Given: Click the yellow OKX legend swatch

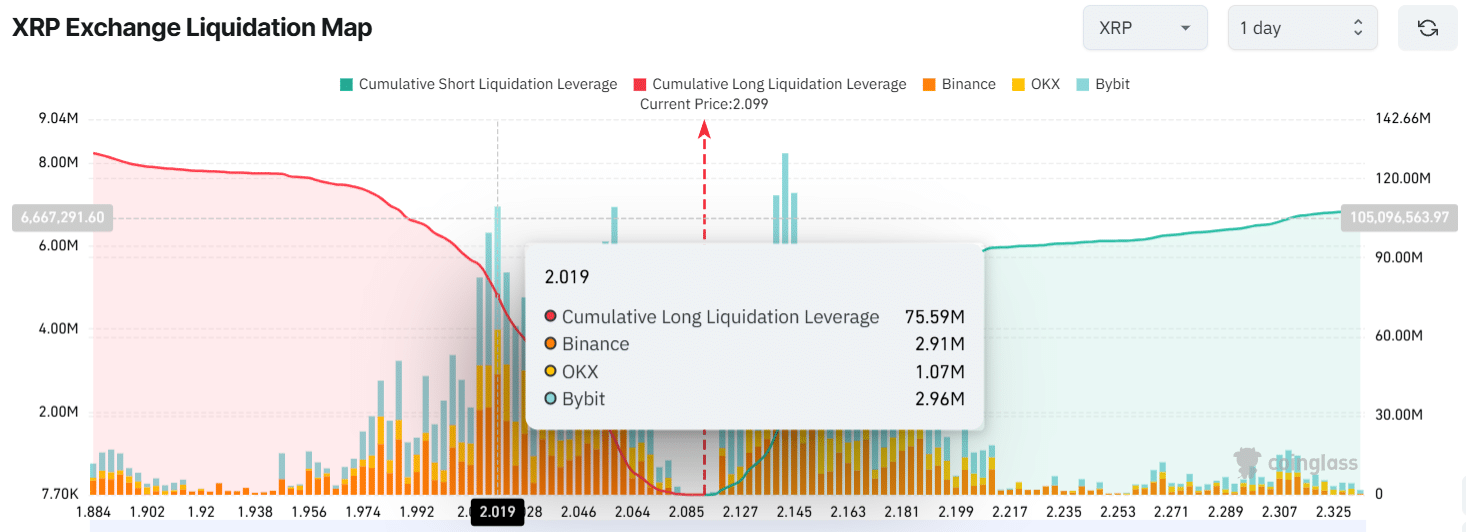Looking at the screenshot, I should click(1019, 84).
